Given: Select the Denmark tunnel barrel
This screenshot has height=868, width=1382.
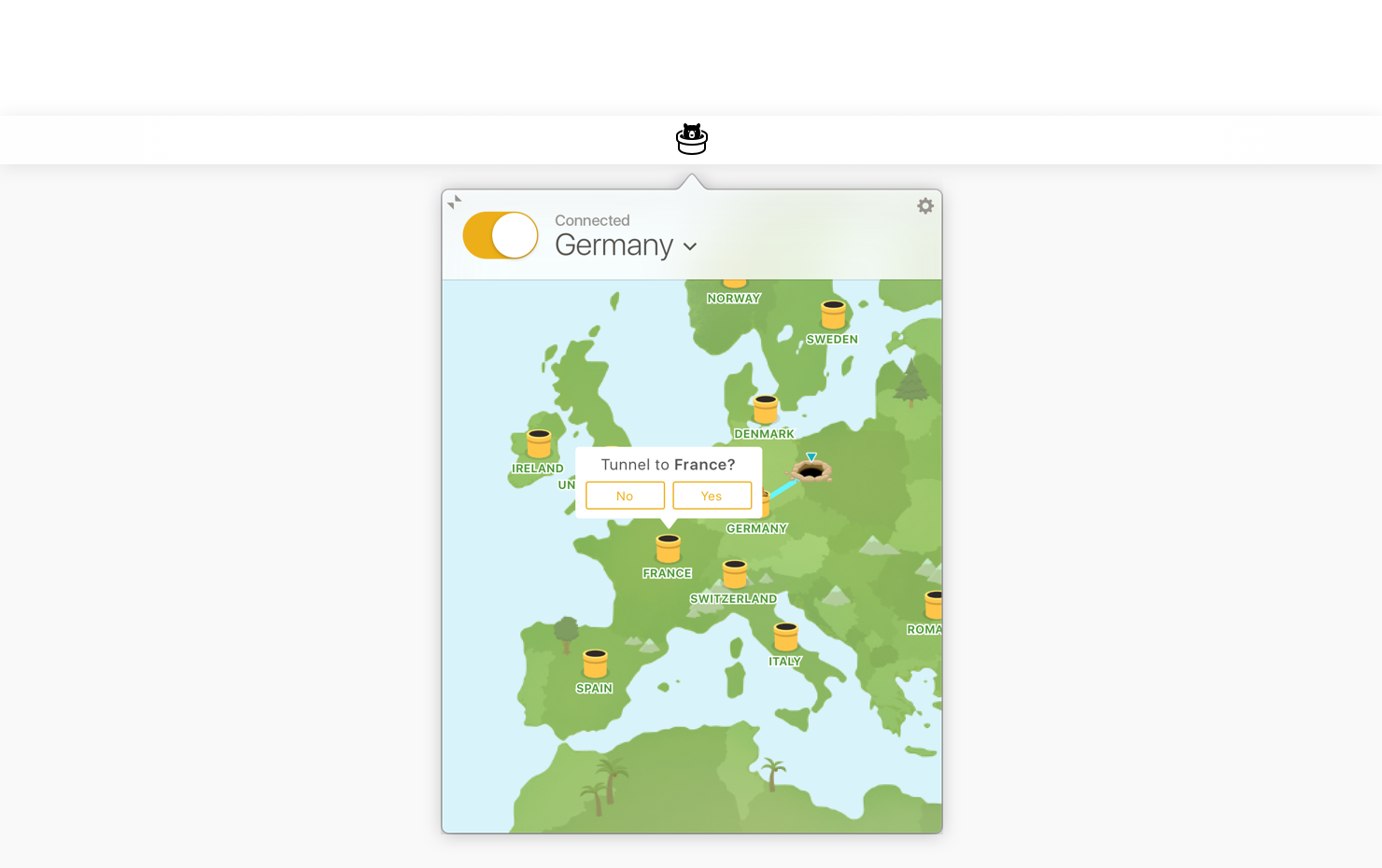Looking at the screenshot, I should pyautogui.click(x=766, y=410).
